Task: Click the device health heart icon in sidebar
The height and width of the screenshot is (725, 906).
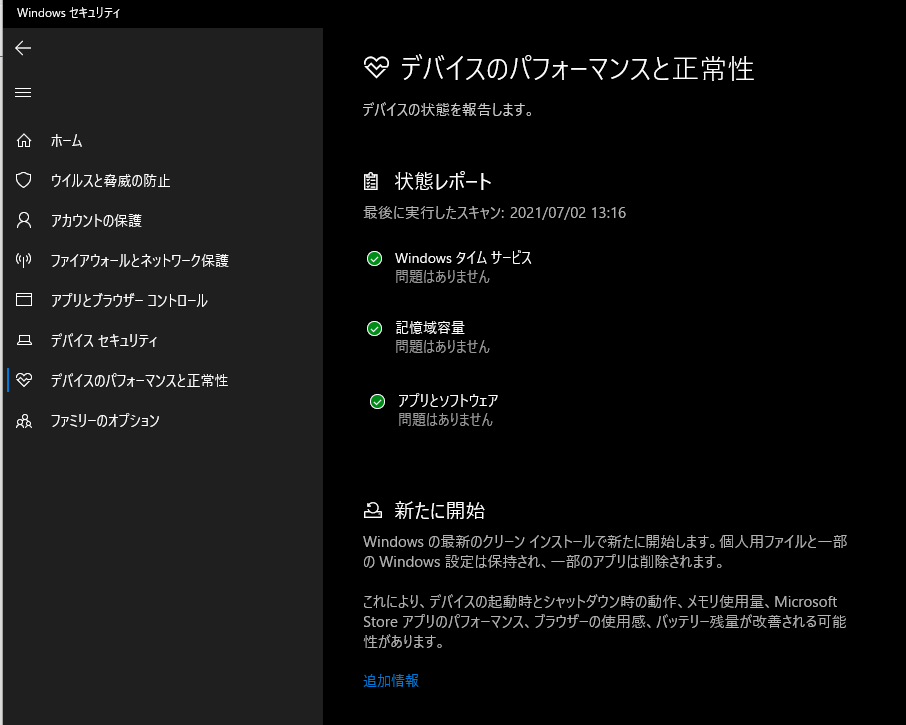Action: (24, 380)
